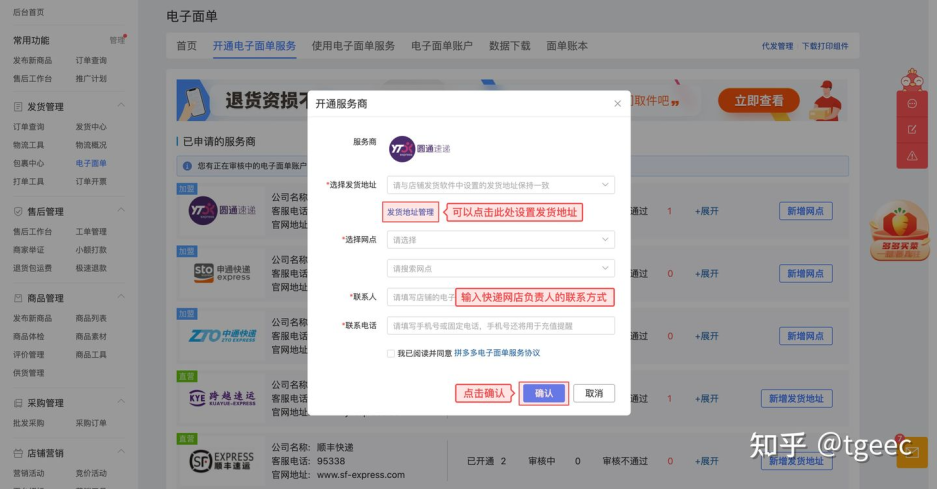The height and width of the screenshot is (489, 937).
Task: Click the 取消 button
Action: click(594, 394)
